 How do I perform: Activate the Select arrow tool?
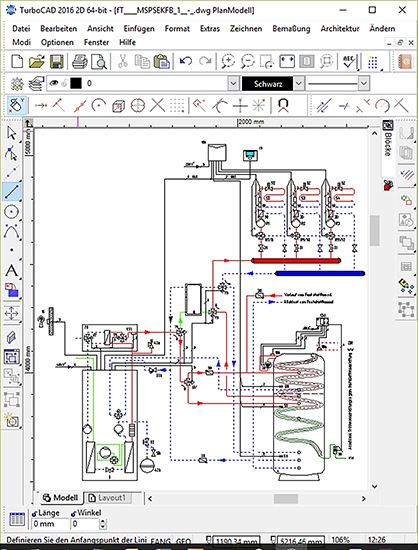(x=12, y=133)
